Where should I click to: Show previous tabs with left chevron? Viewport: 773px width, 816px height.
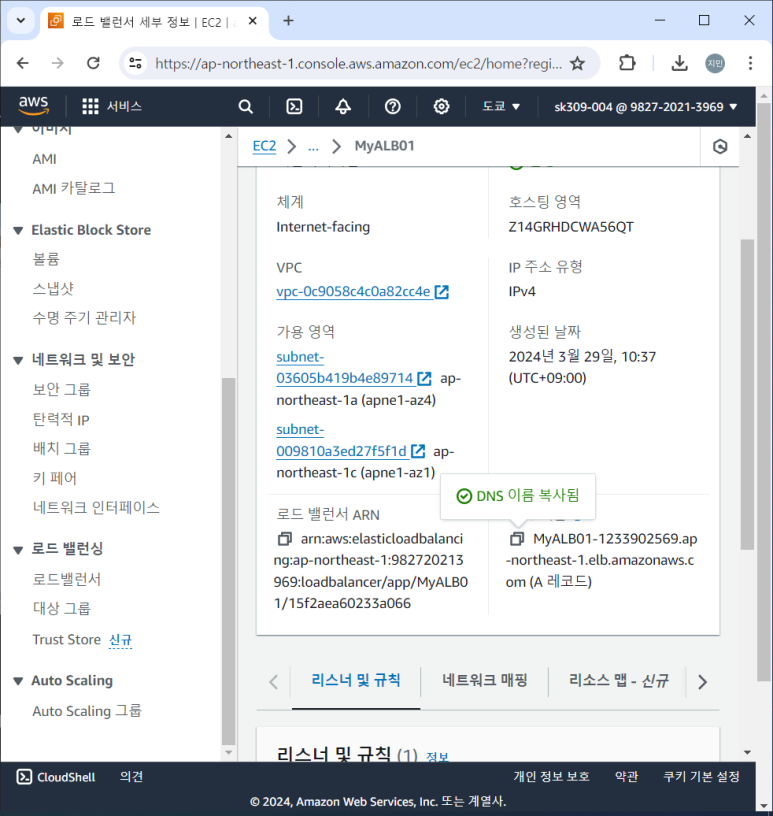274,682
